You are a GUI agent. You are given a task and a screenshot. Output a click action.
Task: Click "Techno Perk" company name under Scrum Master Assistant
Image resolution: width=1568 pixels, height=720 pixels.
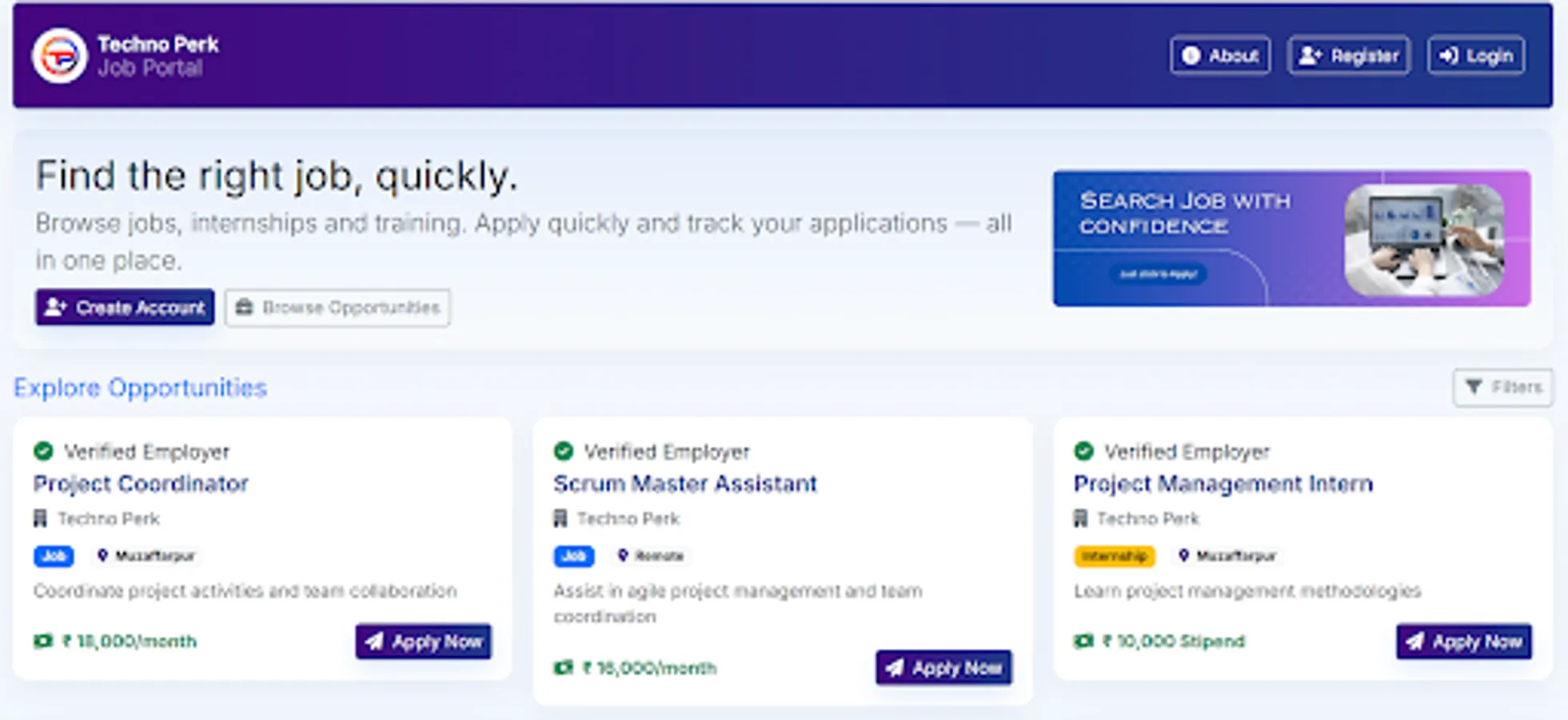[x=628, y=519]
